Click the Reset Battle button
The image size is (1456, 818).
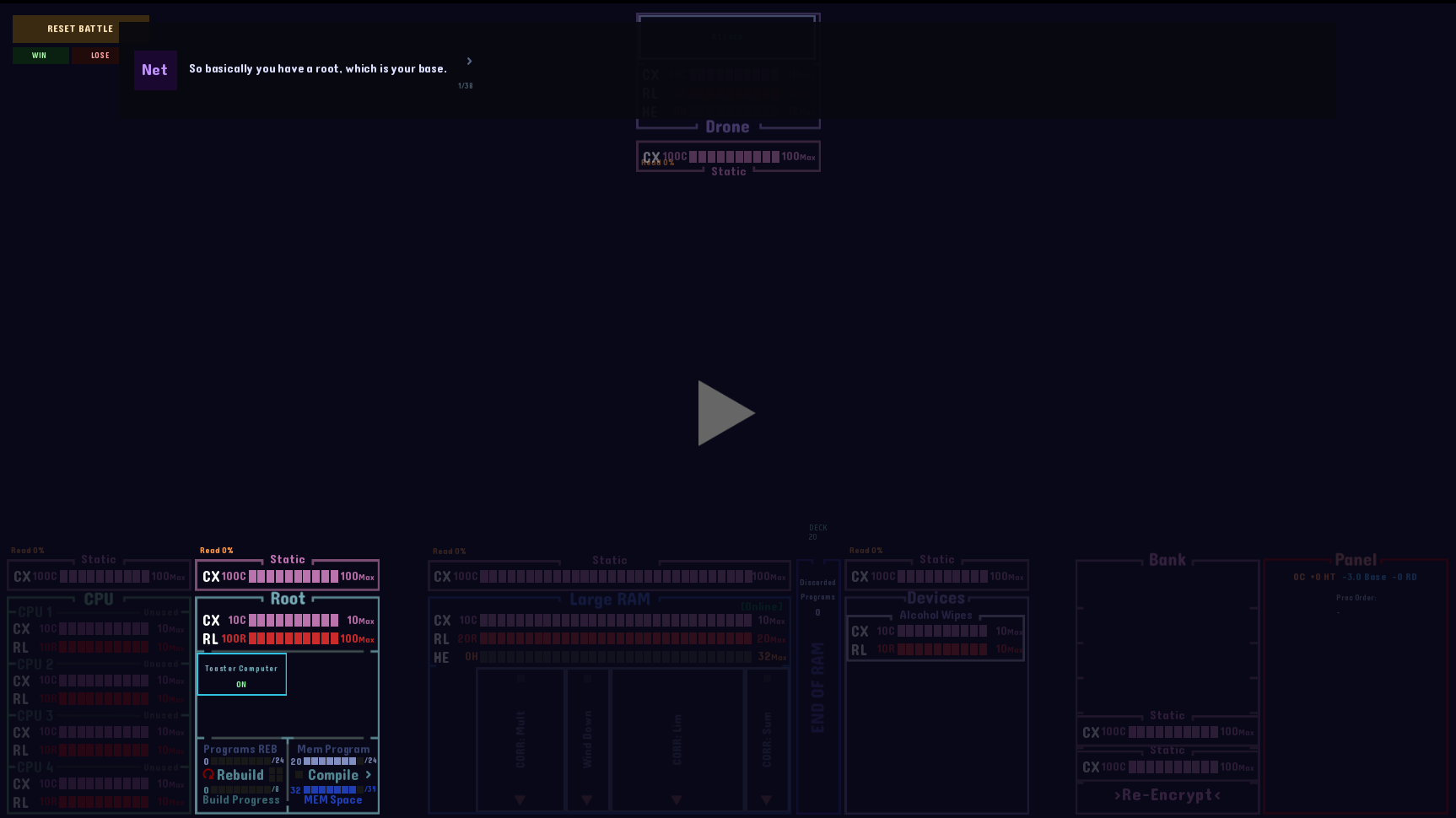pos(80,29)
